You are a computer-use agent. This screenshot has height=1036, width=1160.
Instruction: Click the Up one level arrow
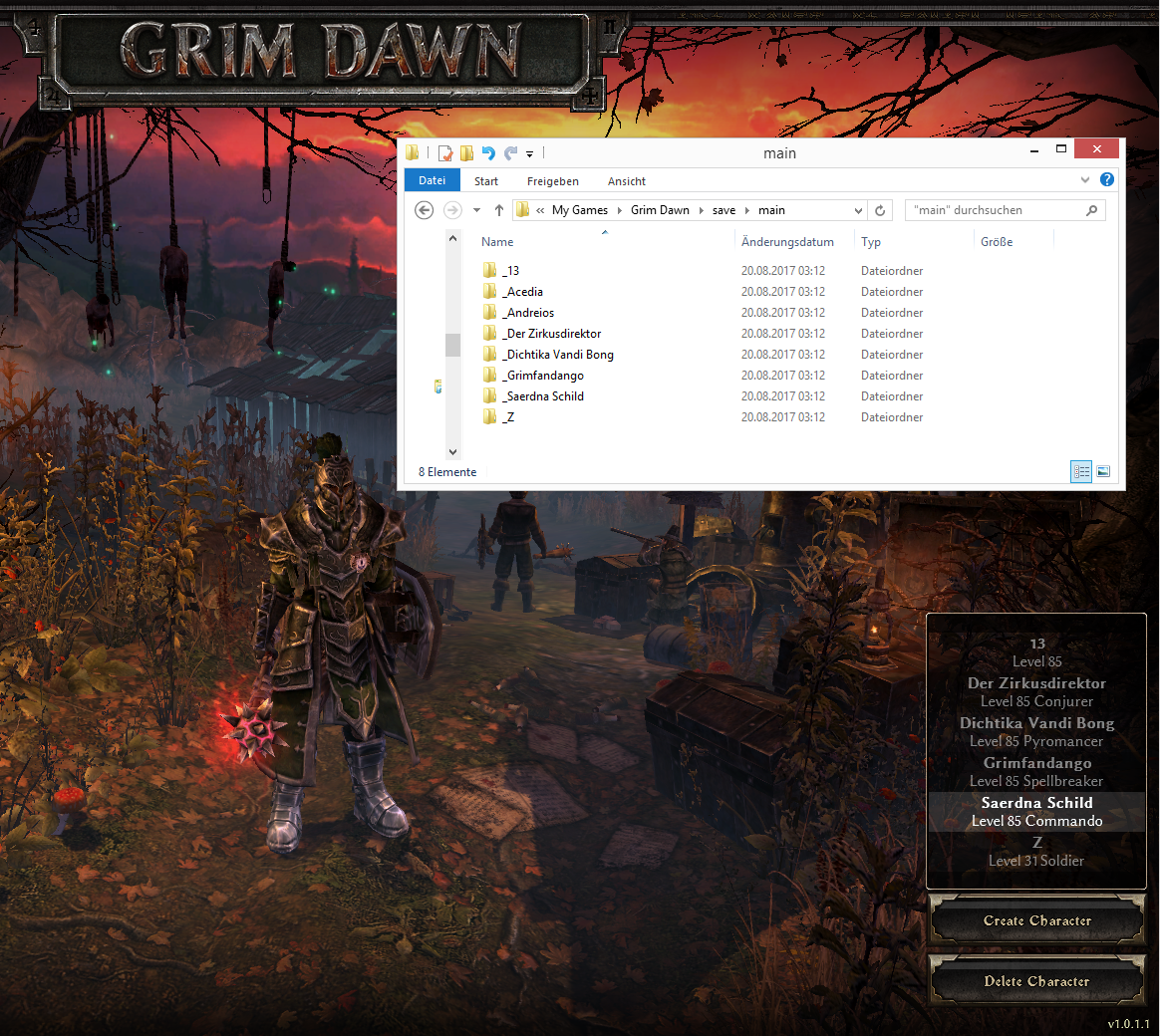(x=499, y=210)
